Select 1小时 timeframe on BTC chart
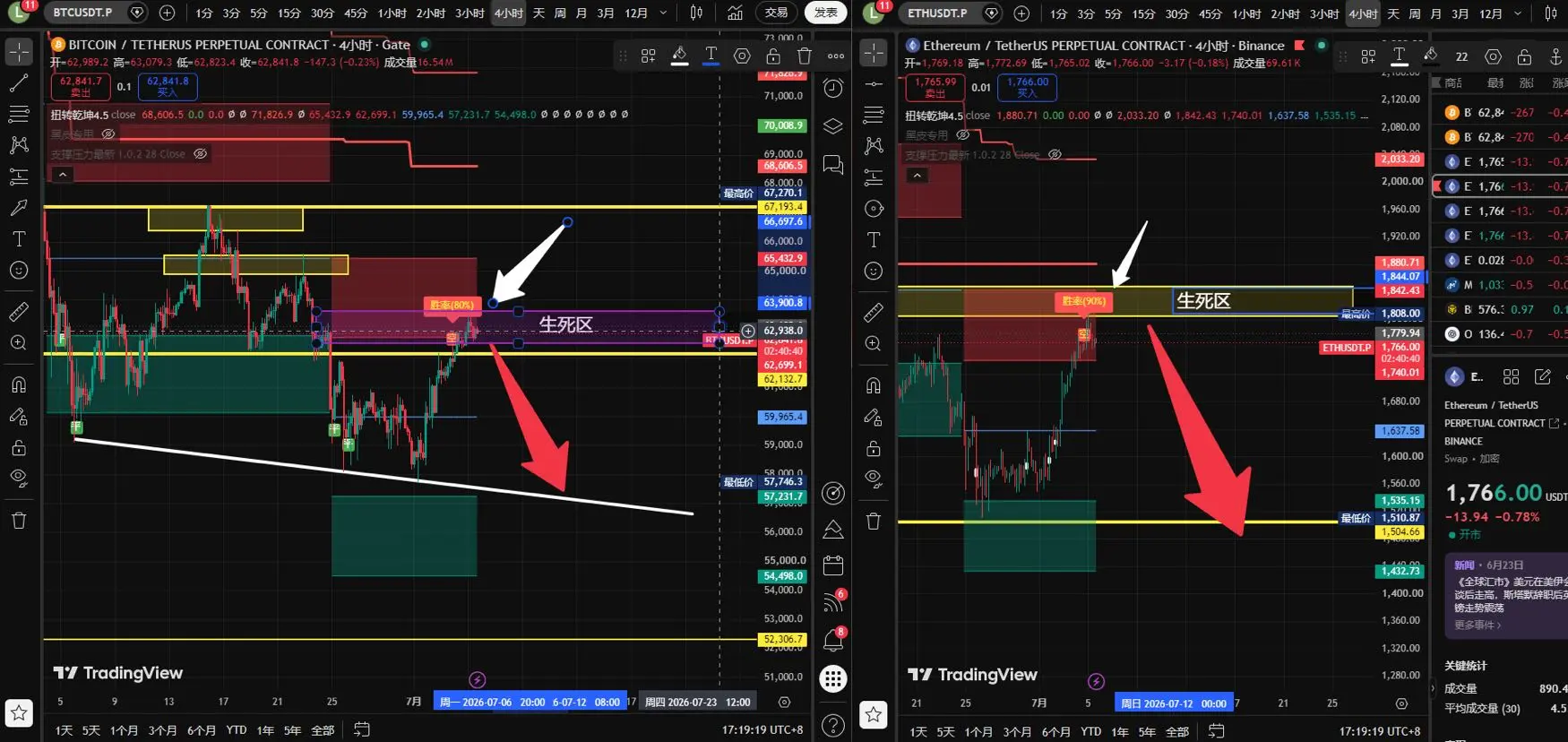The image size is (1568, 742). [x=392, y=13]
